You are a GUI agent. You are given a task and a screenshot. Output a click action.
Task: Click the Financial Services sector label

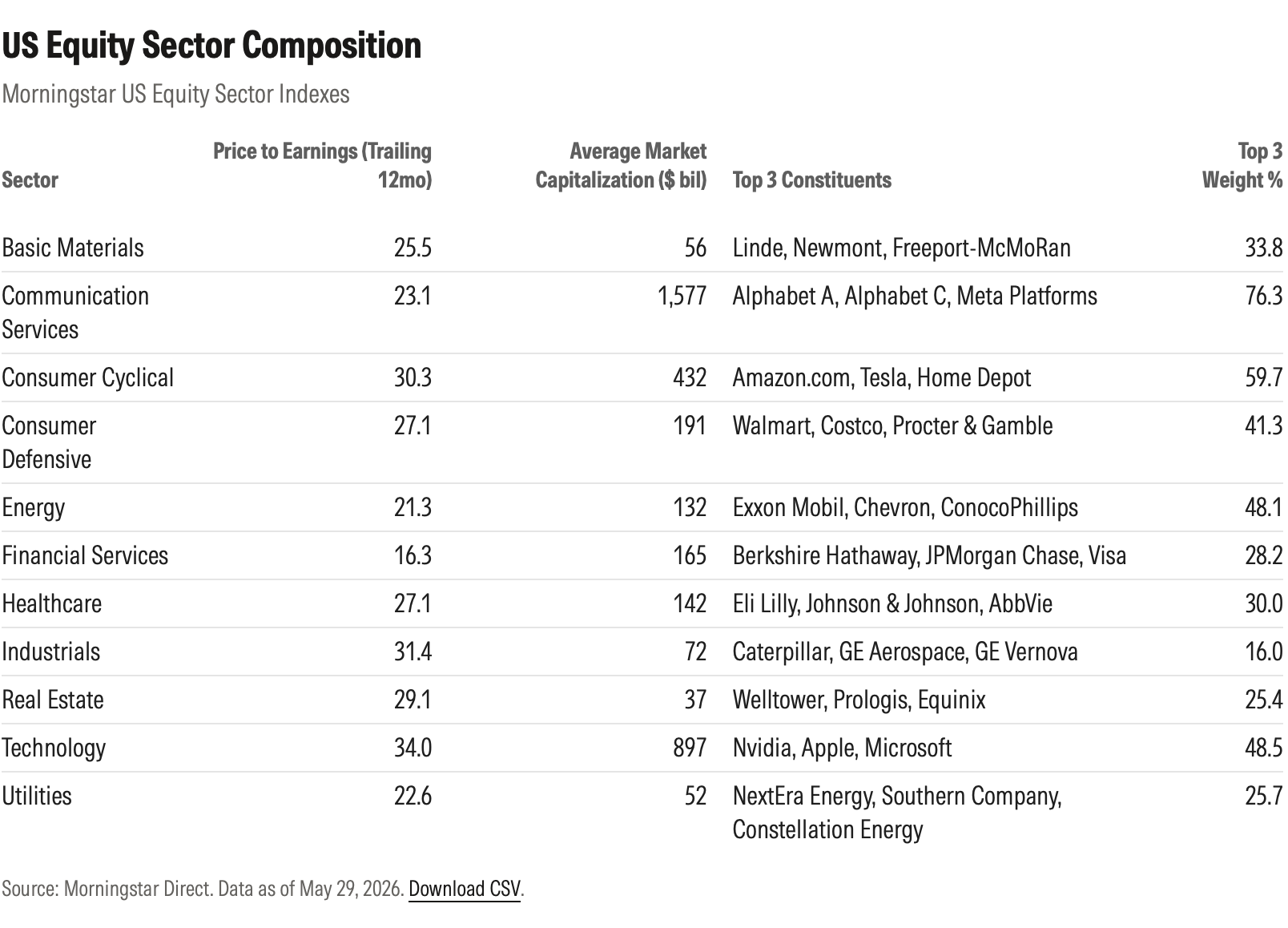[85, 555]
